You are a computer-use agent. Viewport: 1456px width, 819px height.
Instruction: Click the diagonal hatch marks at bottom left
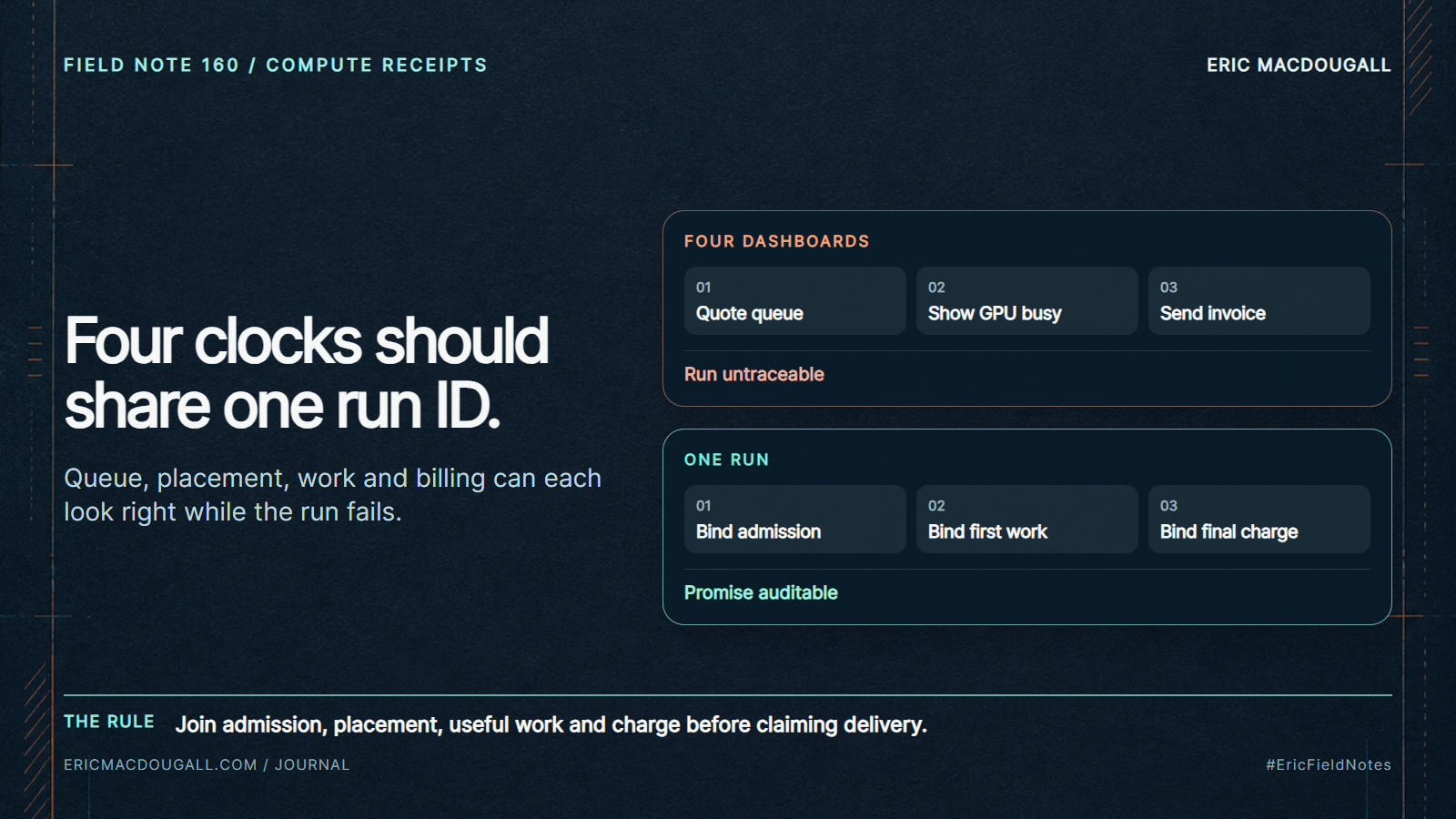click(36, 739)
